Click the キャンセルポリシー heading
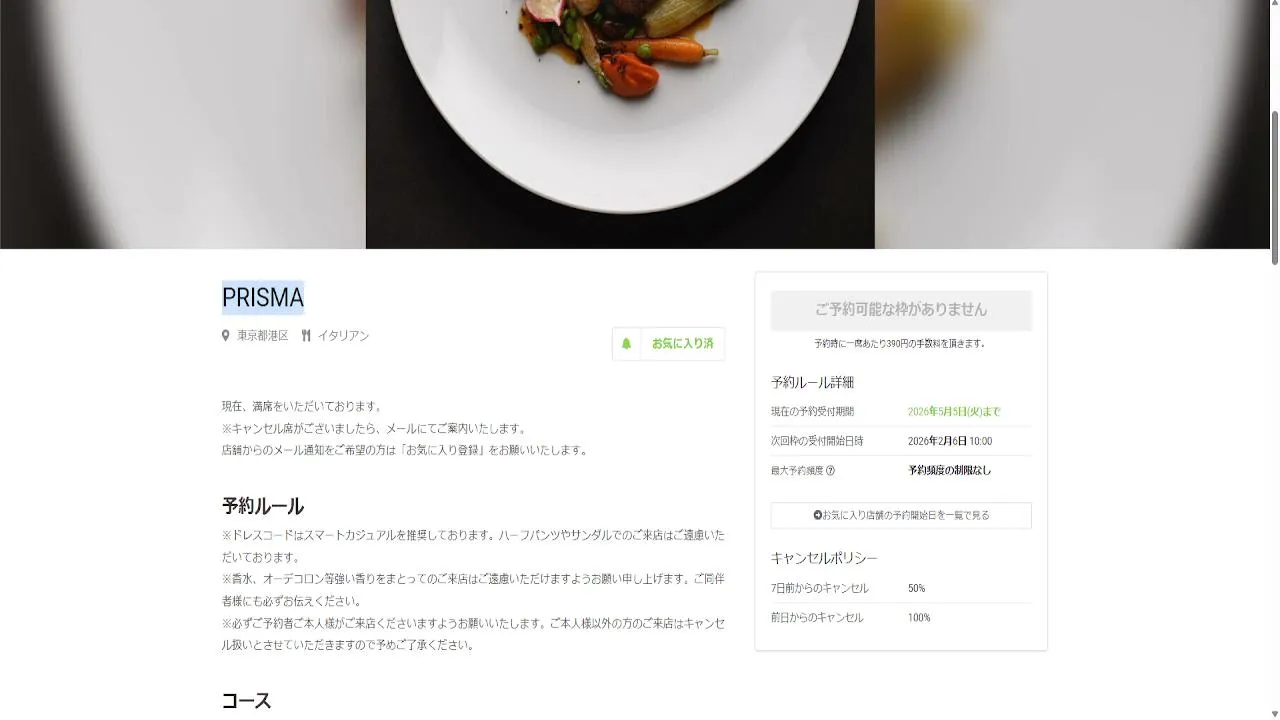The width and height of the screenshot is (1280, 720). (824, 558)
